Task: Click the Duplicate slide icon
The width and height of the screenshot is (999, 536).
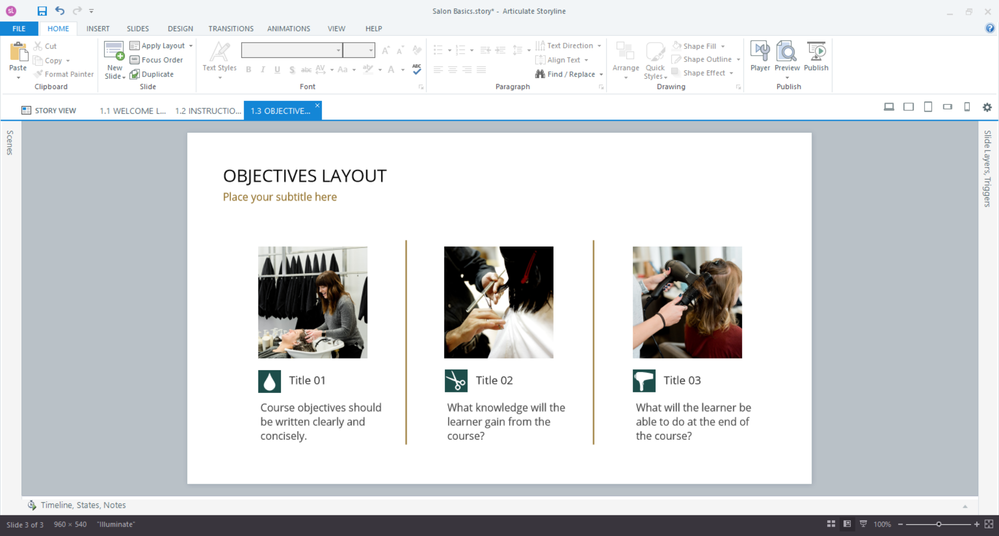Action: click(135, 74)
